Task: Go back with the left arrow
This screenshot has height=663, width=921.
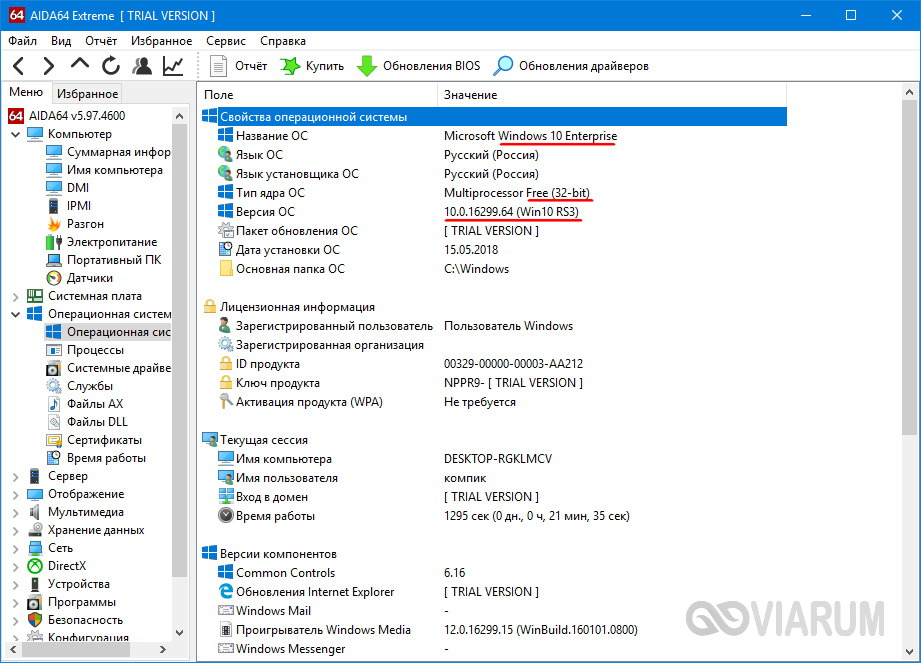Action: point(19,66)
